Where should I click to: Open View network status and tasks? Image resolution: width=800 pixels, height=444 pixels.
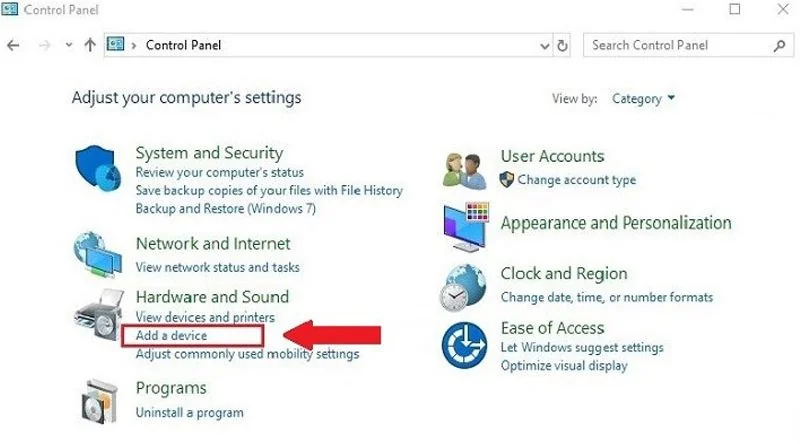point(217,267)
